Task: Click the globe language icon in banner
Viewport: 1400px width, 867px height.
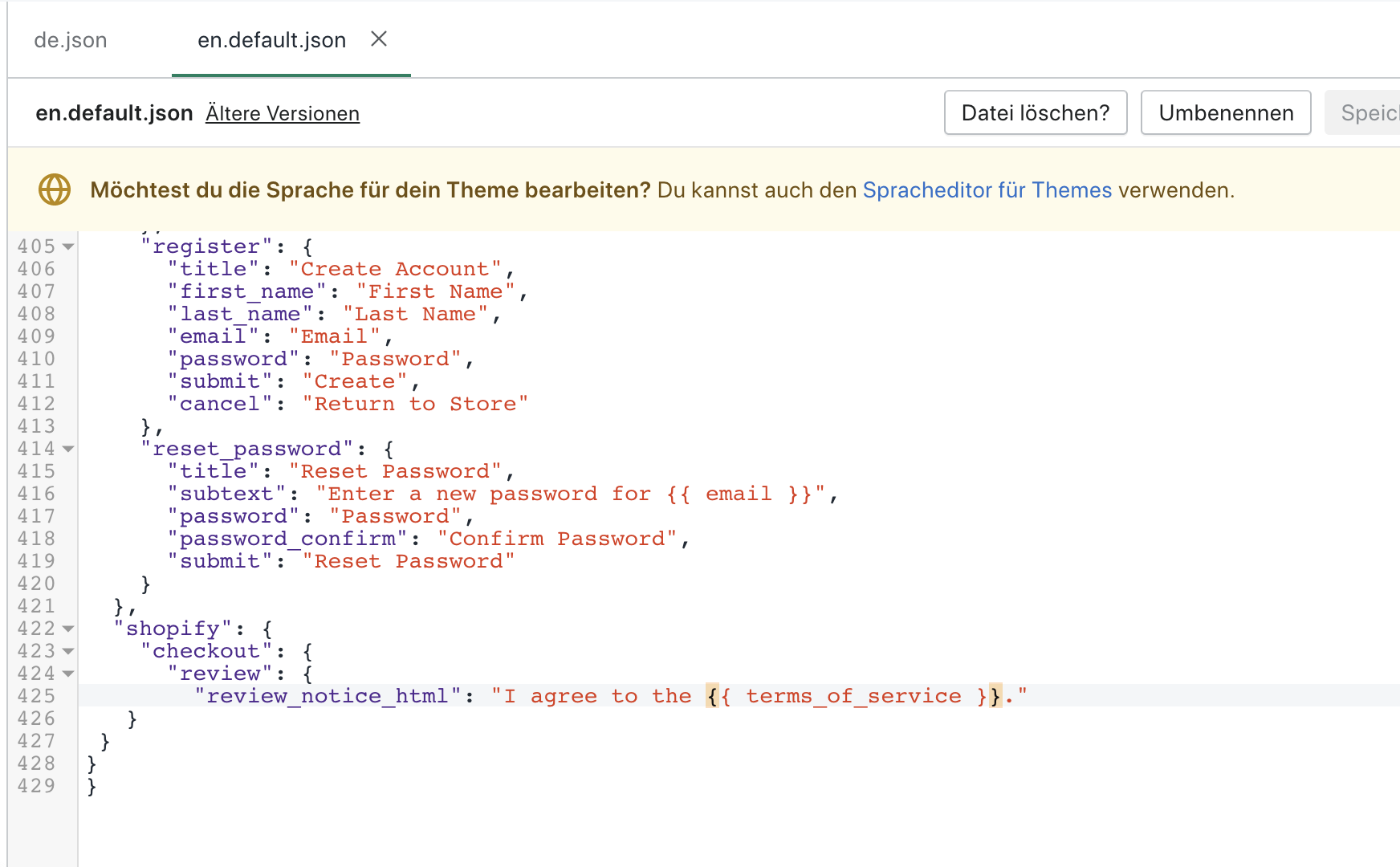Action: (55, 190)
